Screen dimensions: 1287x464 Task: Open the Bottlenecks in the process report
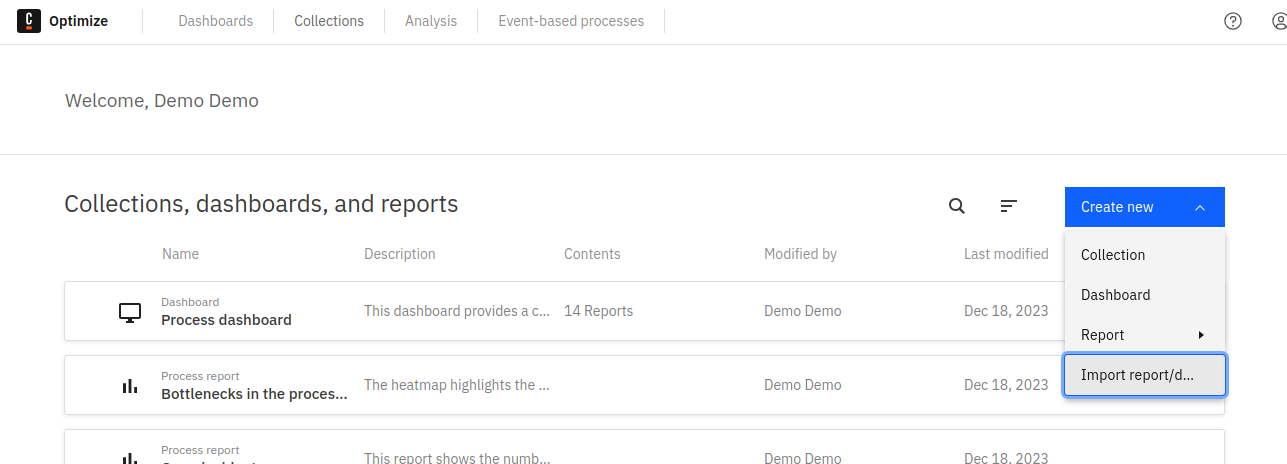254,394
